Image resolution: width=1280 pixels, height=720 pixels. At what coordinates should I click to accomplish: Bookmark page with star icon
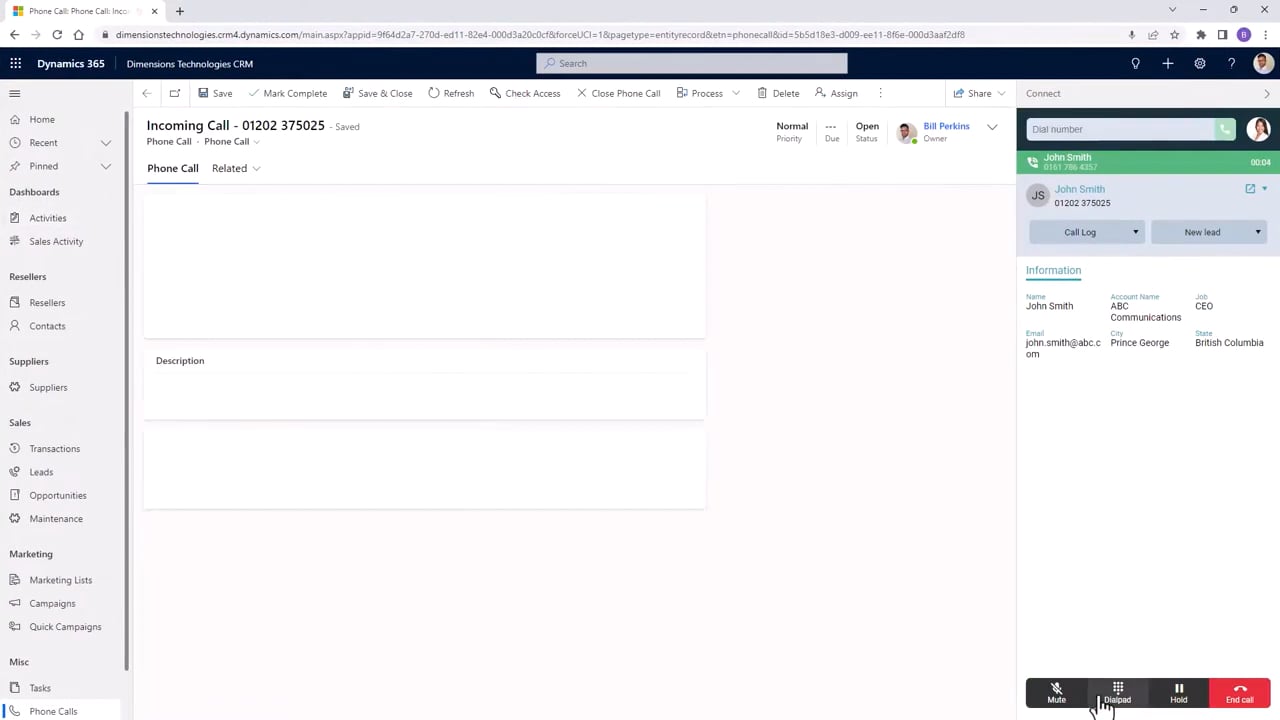pos(1174,34)
